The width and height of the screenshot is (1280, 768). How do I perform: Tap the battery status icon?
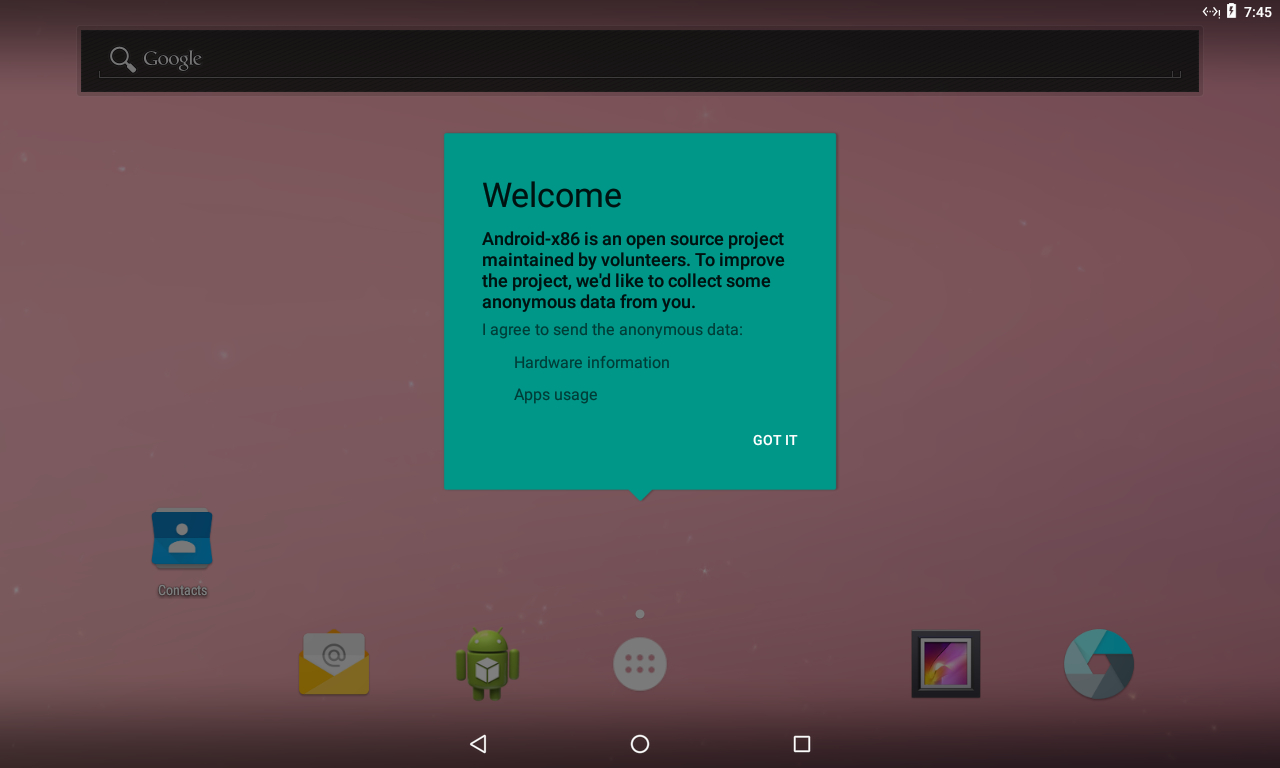tap(1232, 11)
